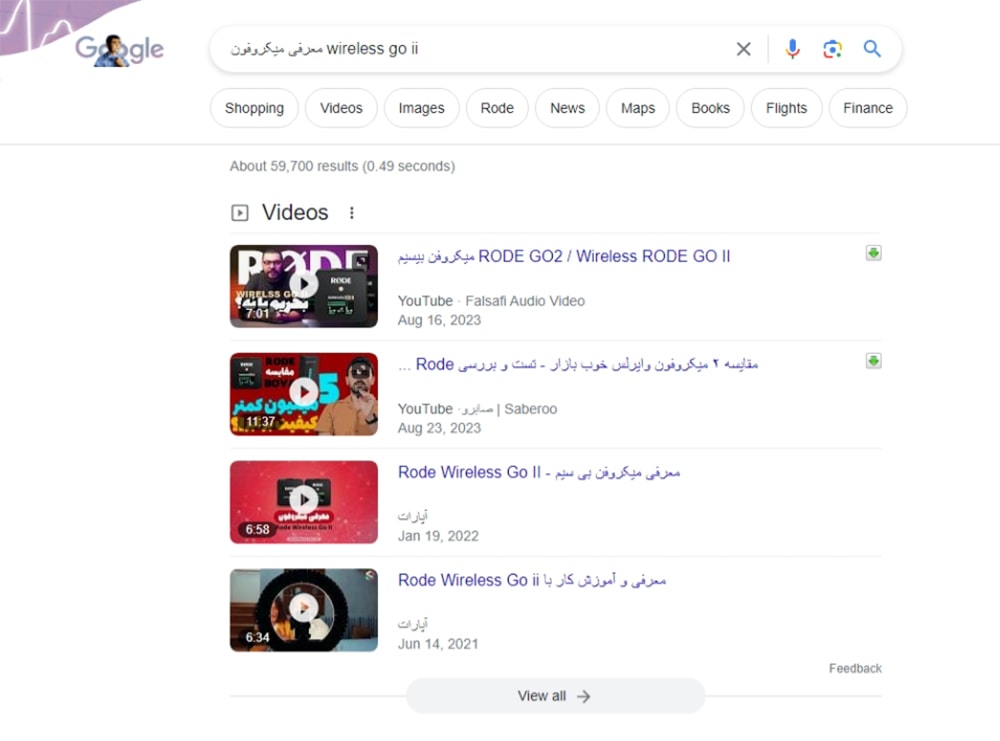Open RODE GO2 / Wireless RODE GO II link
The height and width of the screenshot is (741, 1000).
point(564,256)
